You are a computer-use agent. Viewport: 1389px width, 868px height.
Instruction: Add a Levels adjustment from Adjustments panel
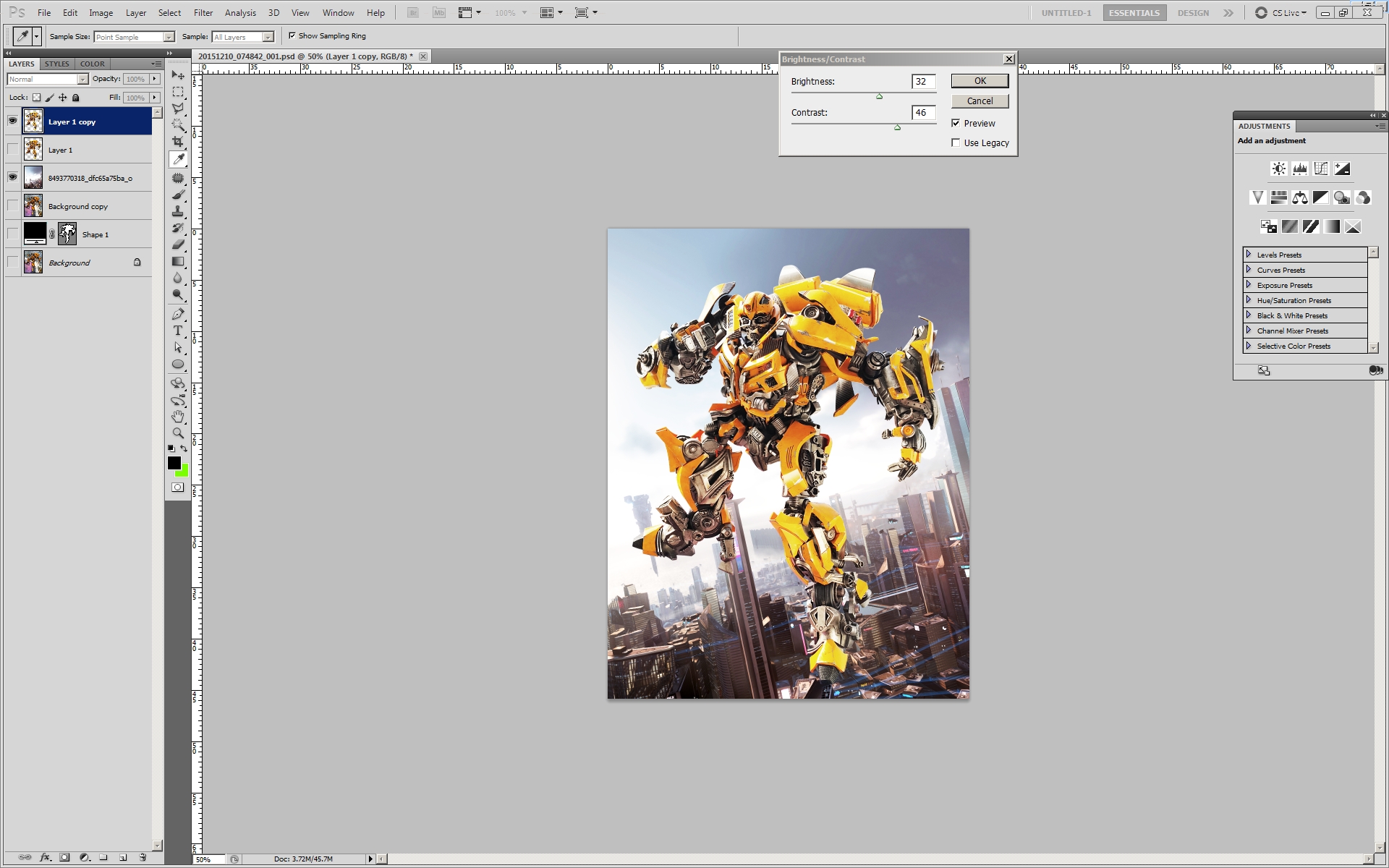(x=1300, y=169)
